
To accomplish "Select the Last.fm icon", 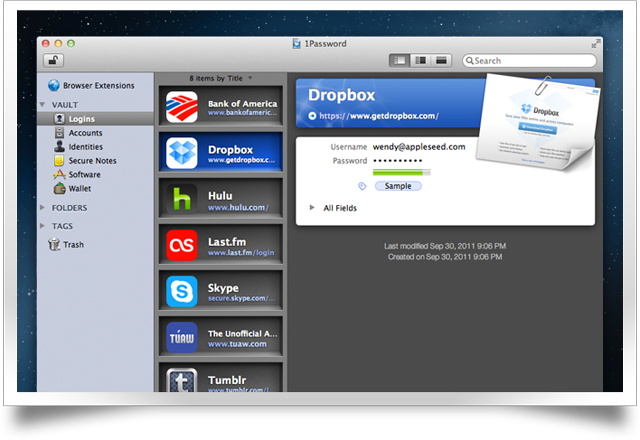I will [x=182, y=245].
